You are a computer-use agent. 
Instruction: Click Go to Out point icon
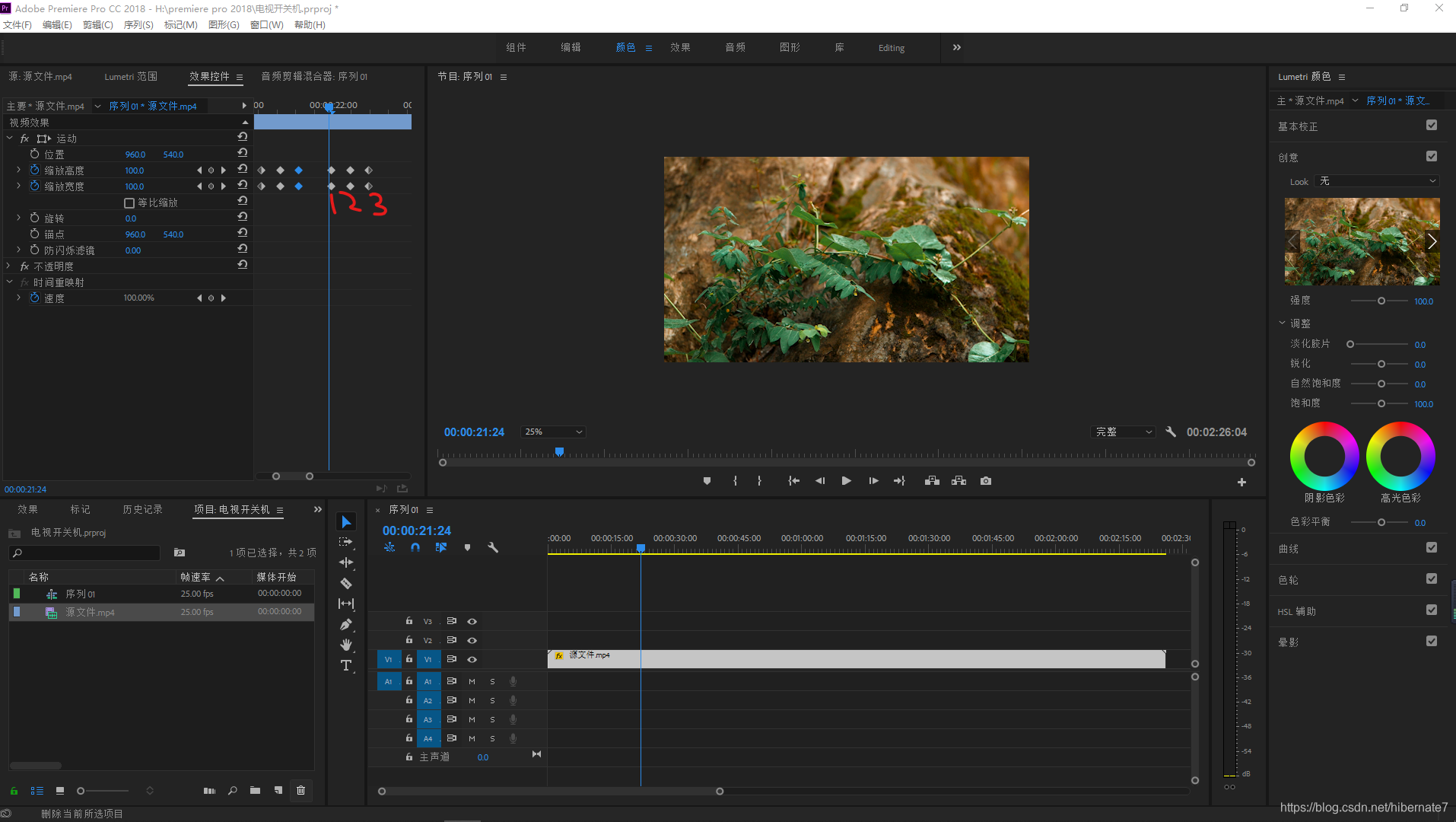tap(899, 481)
